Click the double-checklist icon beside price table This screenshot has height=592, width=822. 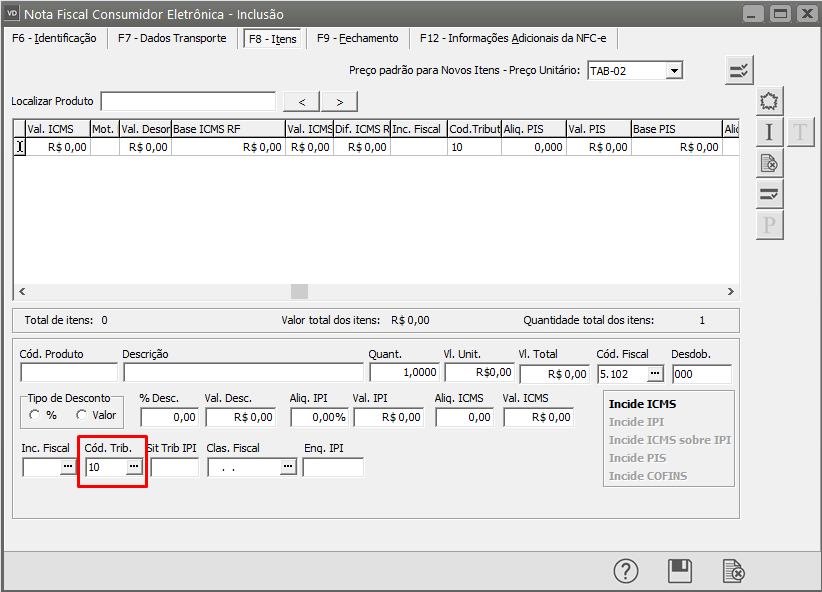coord(739,70)
